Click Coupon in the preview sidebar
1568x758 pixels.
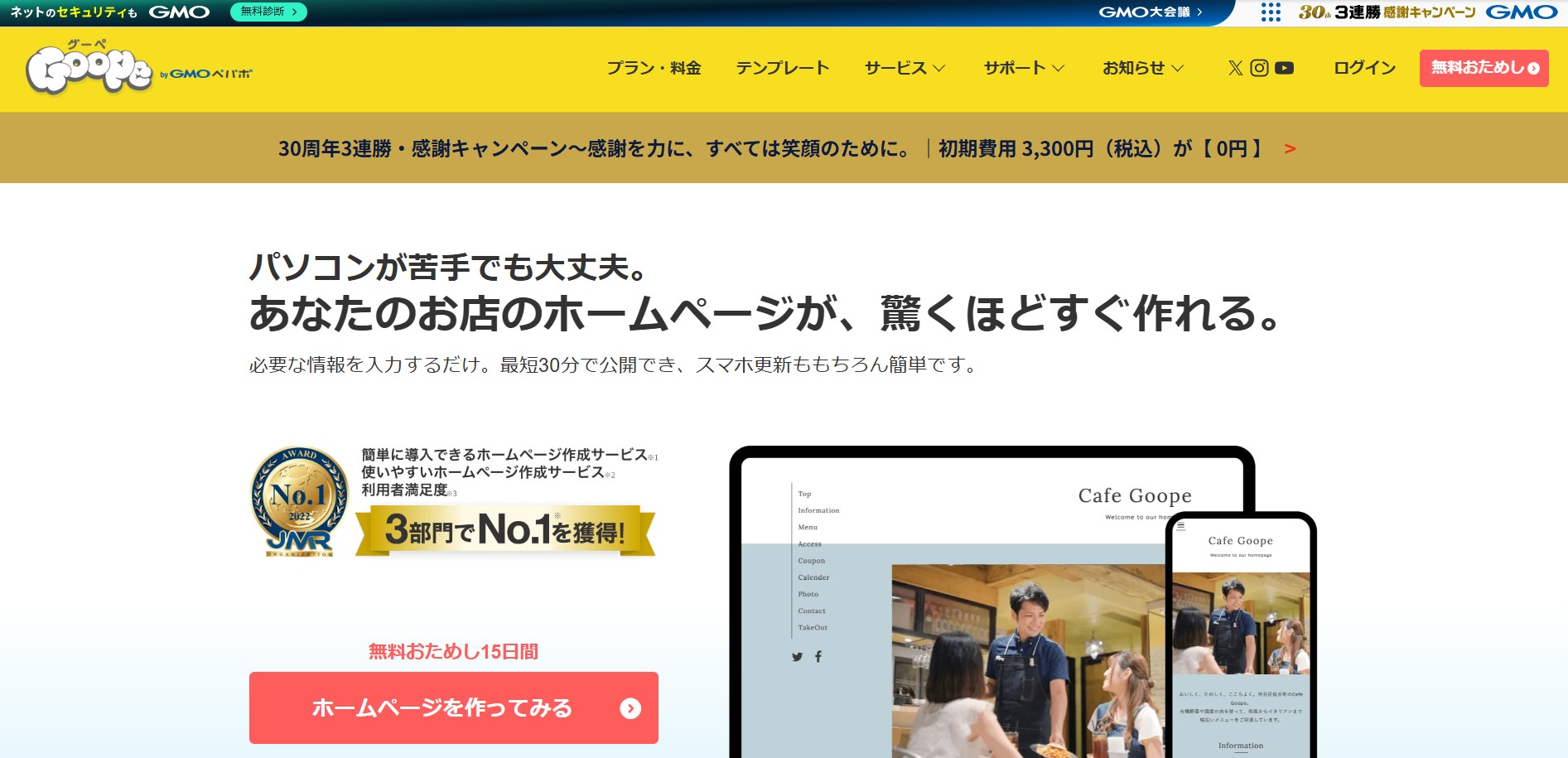[812, 561]
